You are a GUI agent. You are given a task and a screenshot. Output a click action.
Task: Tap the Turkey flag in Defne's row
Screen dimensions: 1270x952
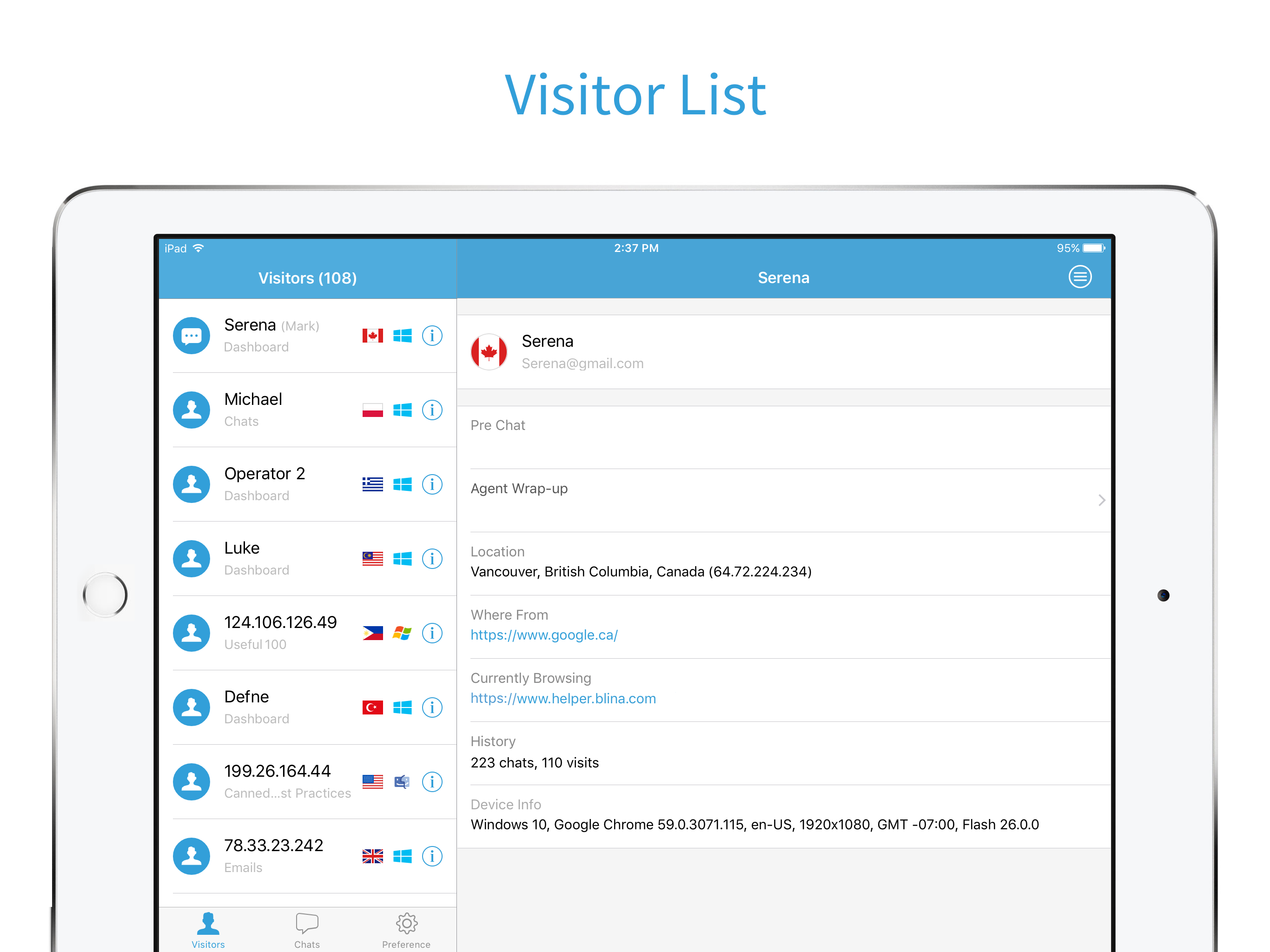pos(373,707)
